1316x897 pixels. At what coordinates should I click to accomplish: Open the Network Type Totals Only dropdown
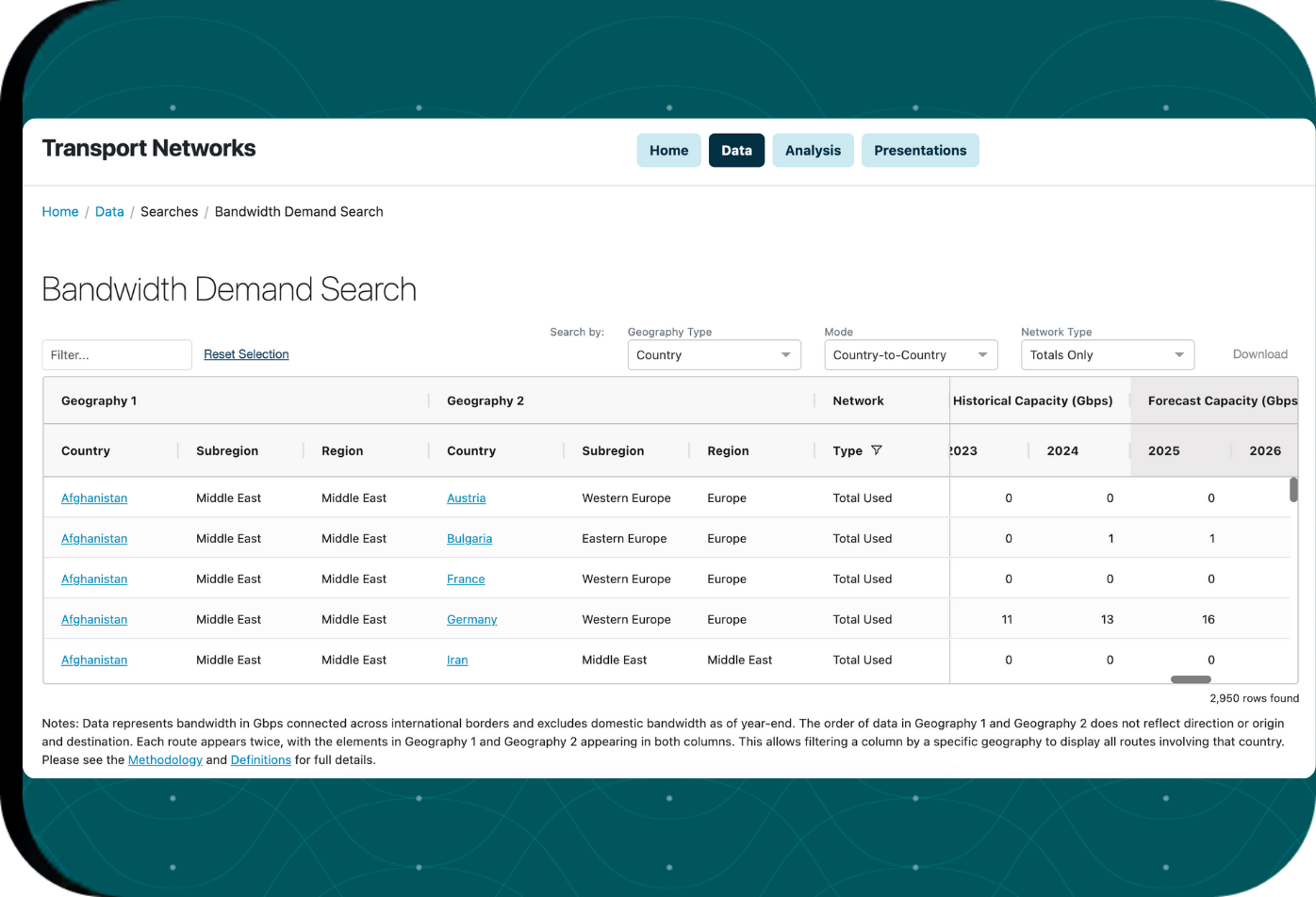(1107, 355)
